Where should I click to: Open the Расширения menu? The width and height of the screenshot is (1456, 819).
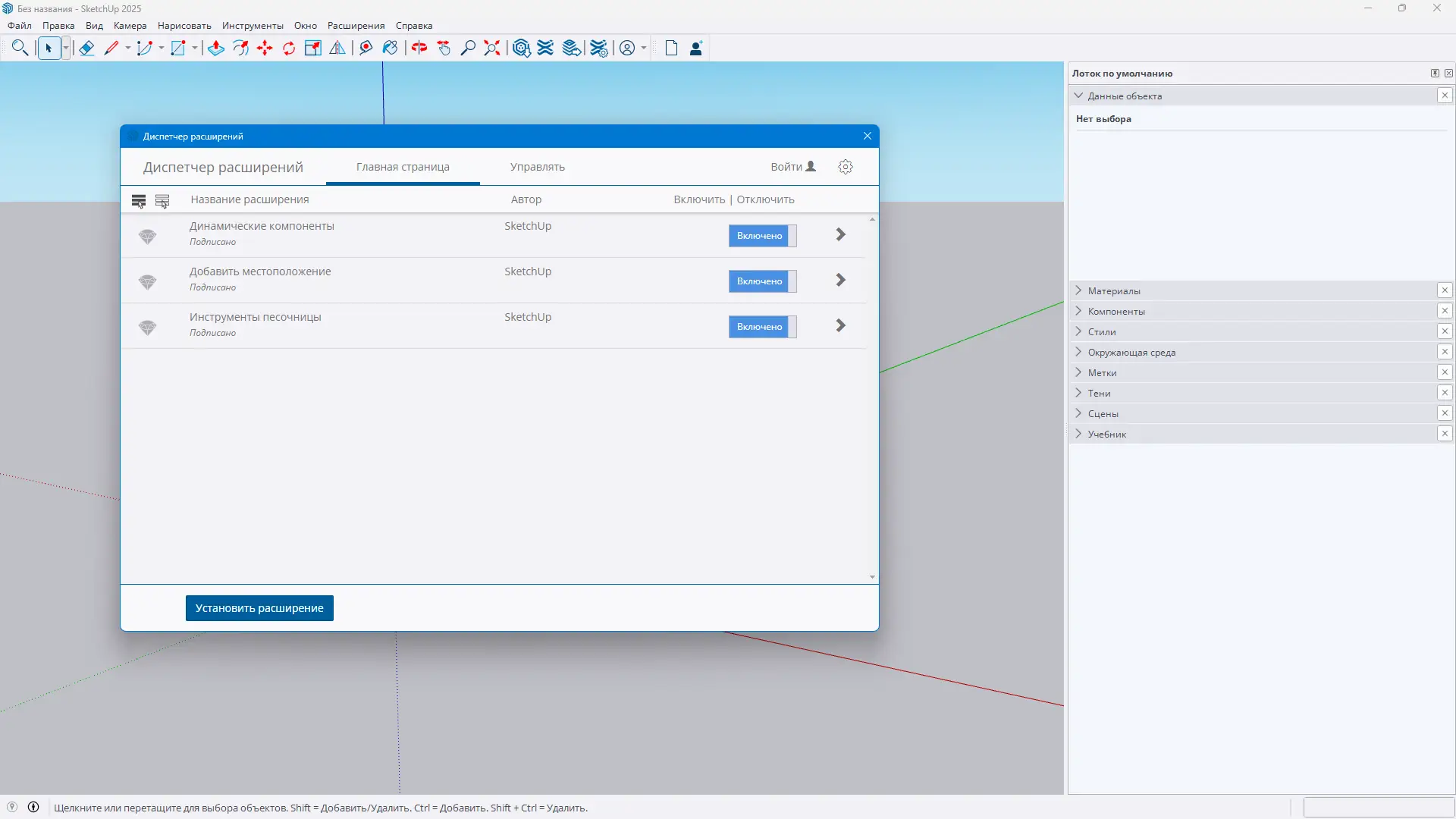click(x=356, y=26)
